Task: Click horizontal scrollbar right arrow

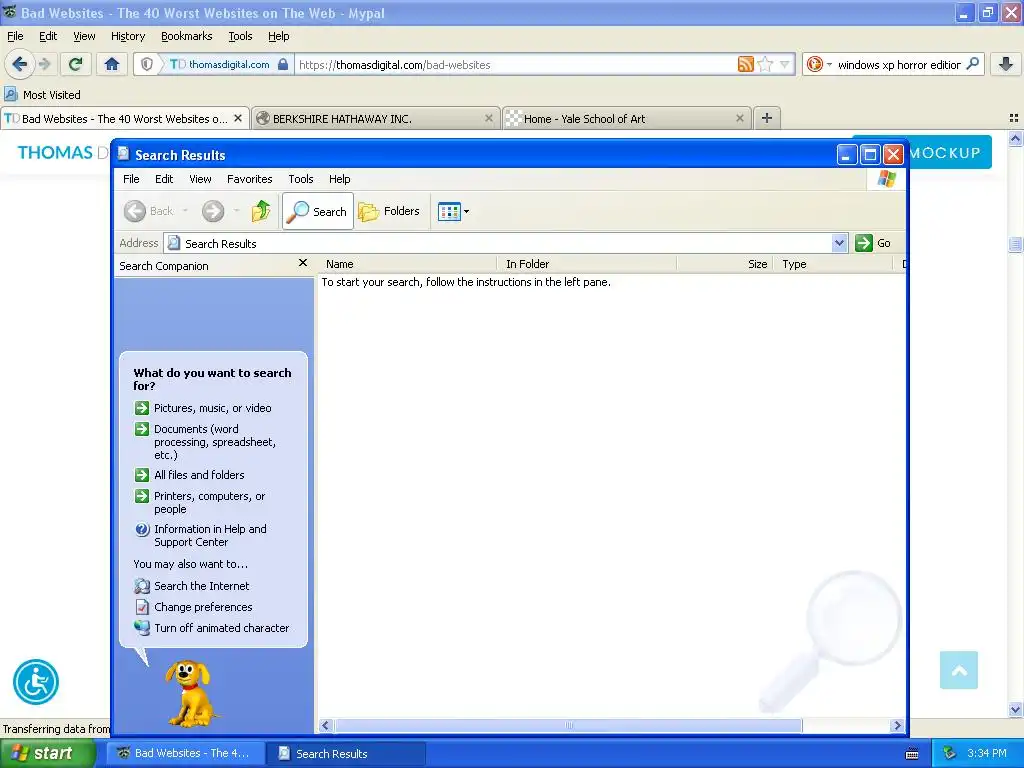Action: 897,726
